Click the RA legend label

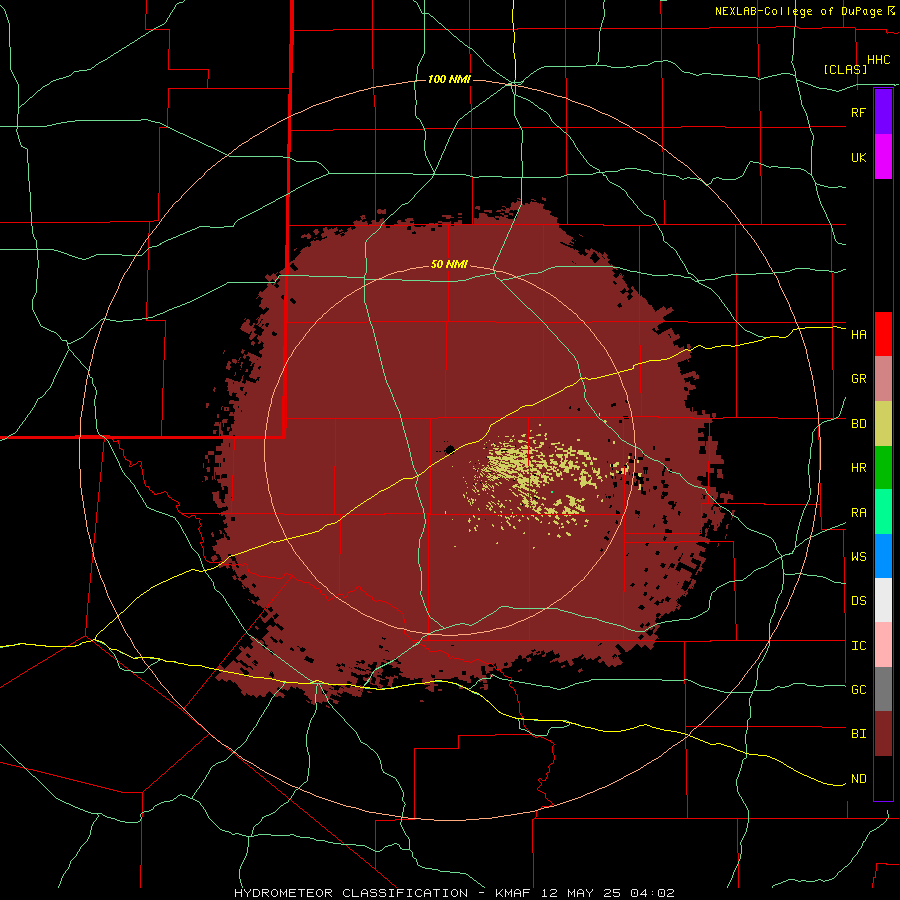[x=858, y=513]
